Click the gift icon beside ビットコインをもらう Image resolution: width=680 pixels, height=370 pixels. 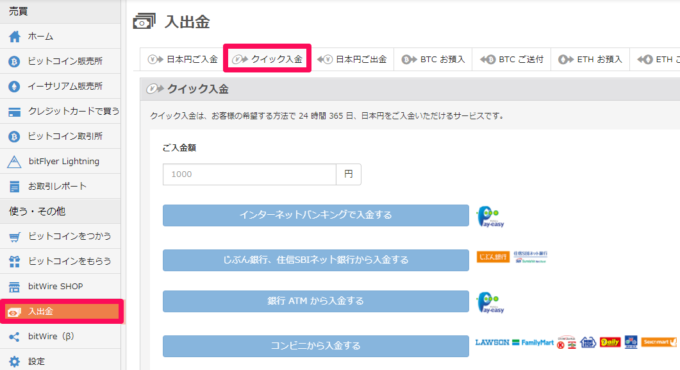pos(14,262)
